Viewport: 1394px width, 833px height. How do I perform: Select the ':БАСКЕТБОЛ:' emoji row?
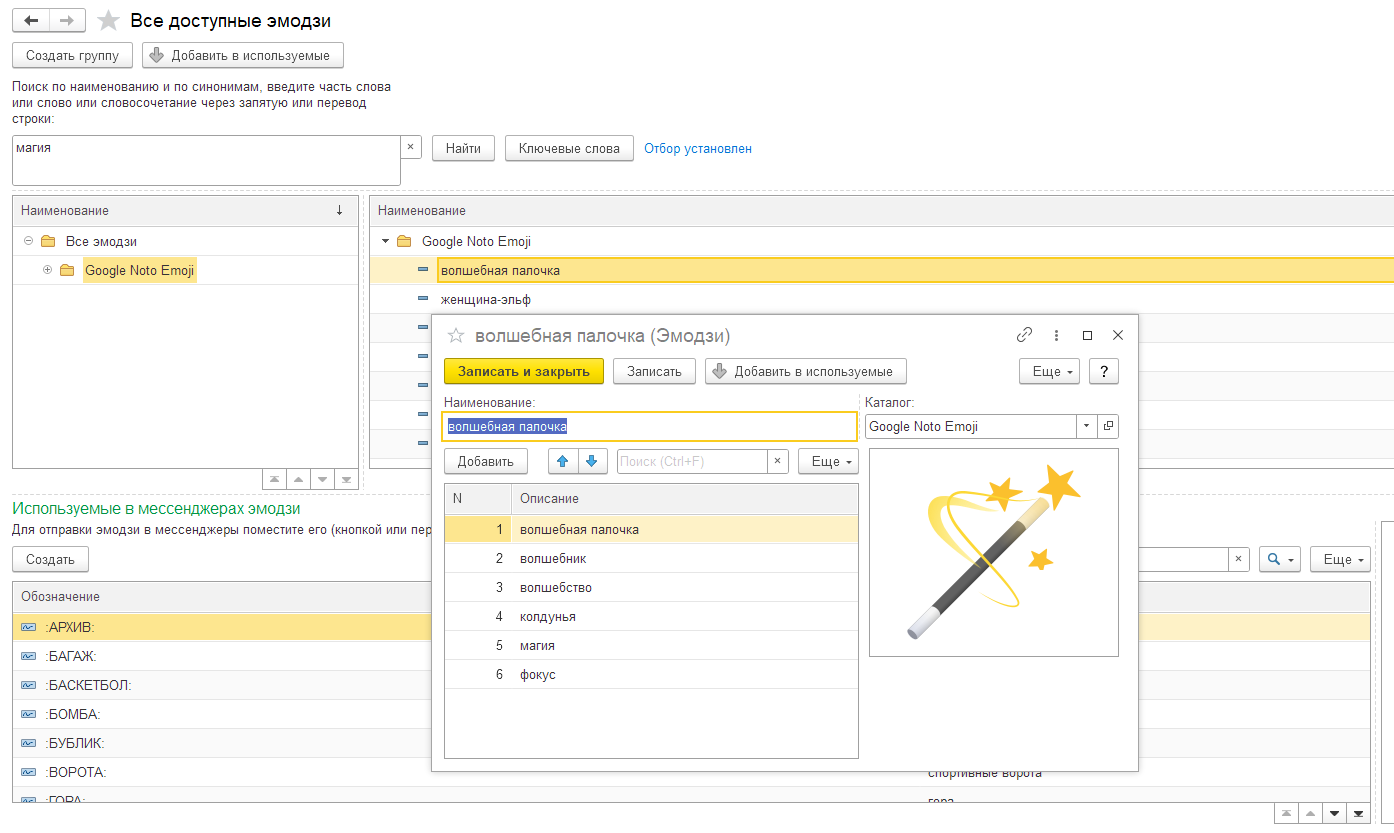click(220, 685)
